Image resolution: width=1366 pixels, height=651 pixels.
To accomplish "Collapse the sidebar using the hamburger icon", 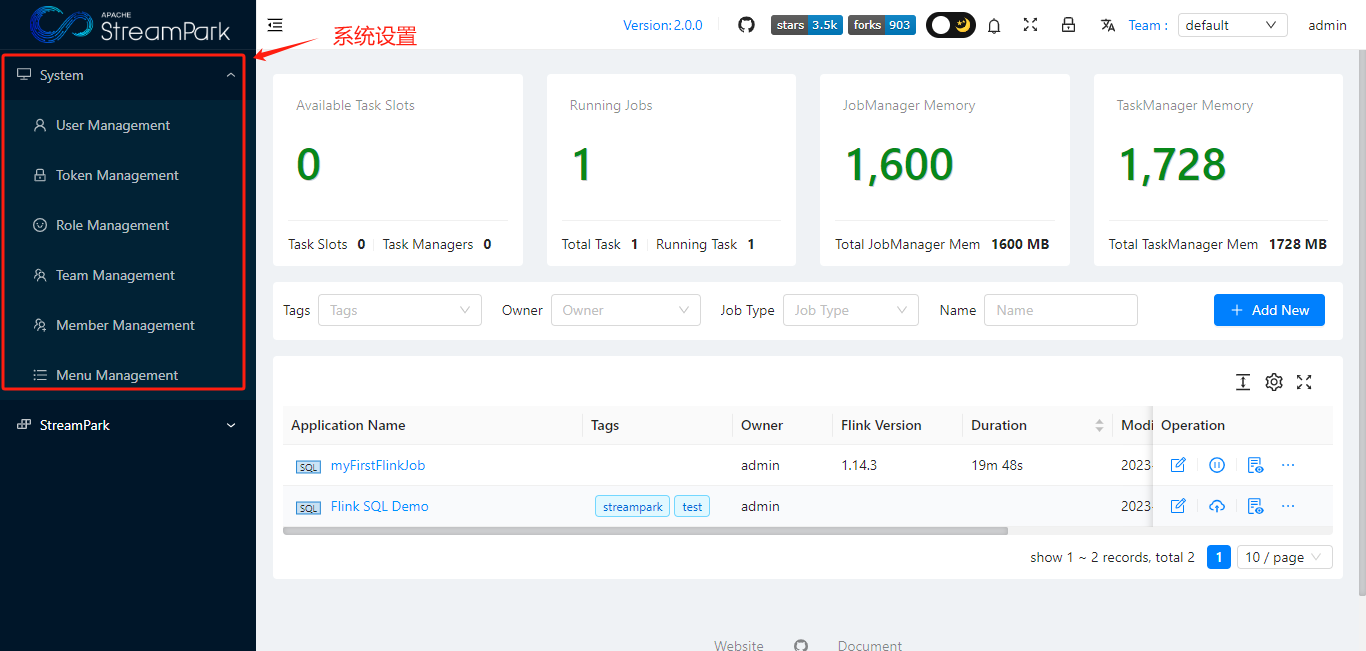I will pyautogui.click(x=275, y=24).
